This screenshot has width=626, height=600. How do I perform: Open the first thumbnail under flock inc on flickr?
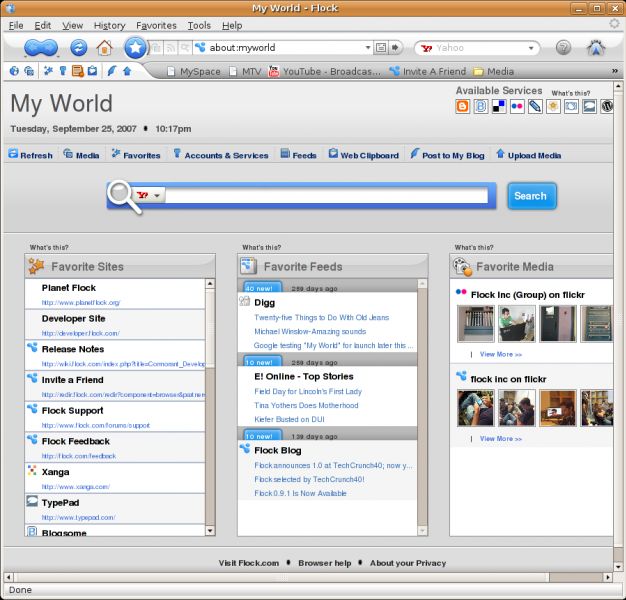[x=475, y=408]
